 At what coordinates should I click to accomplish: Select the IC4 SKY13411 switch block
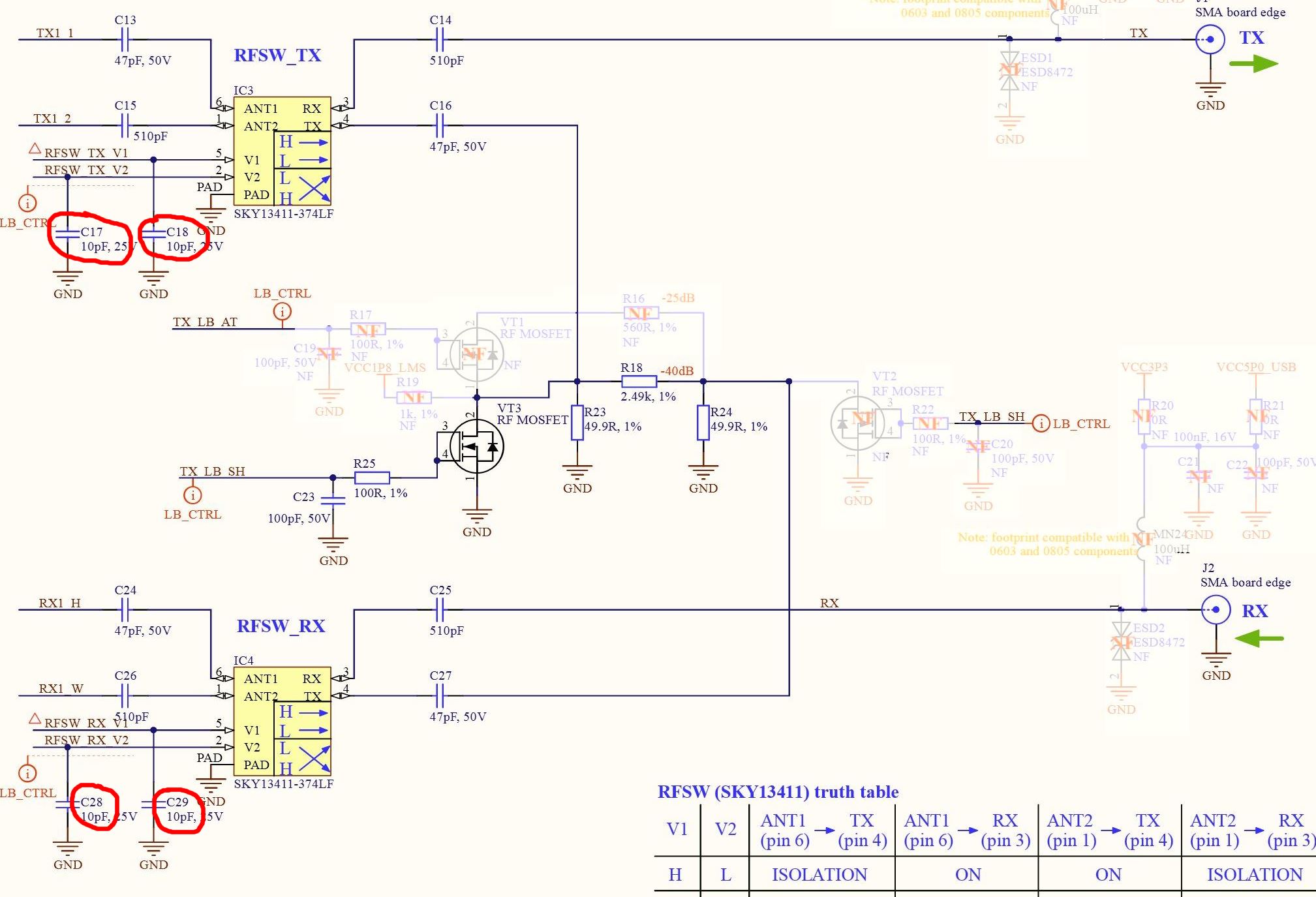point(282,722)
